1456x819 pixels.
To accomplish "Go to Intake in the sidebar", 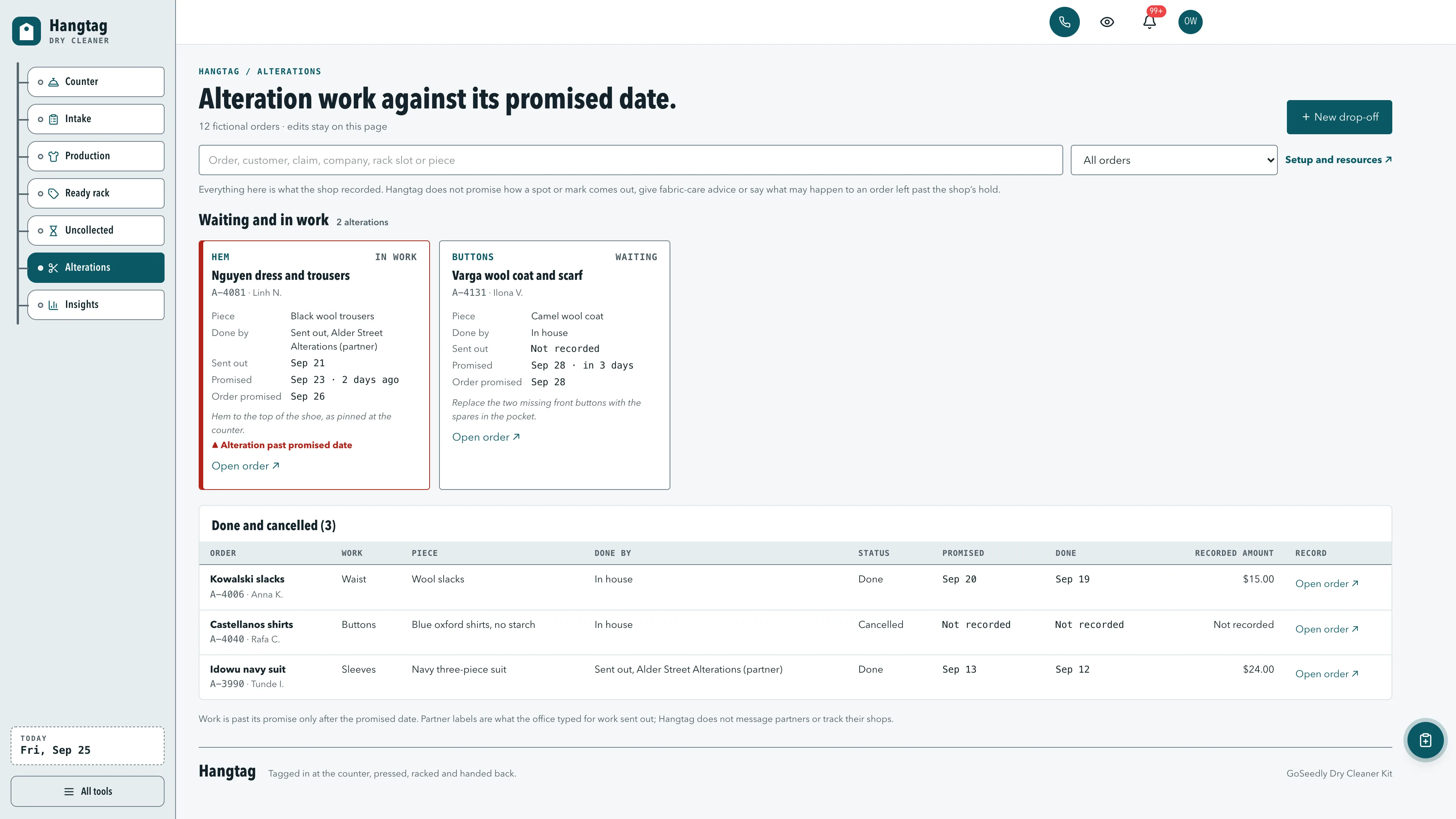I will 96,119.
